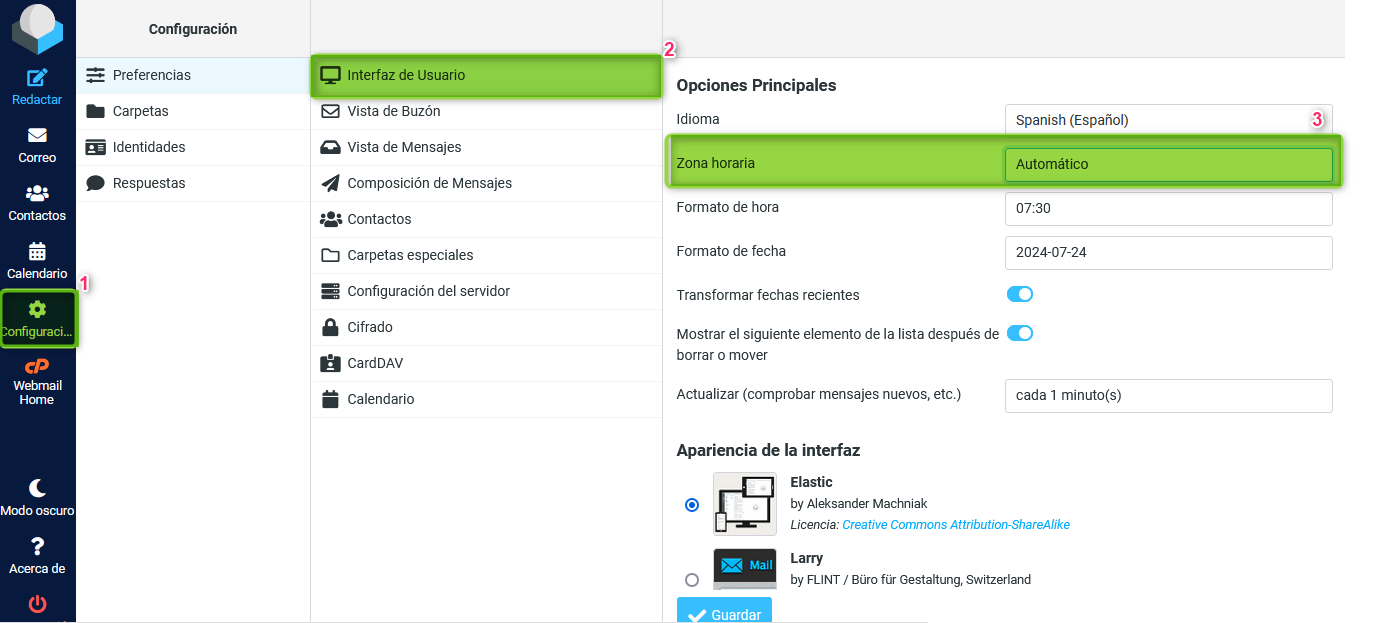
Task: Select the Larry skin radio button
Action: 692,580
